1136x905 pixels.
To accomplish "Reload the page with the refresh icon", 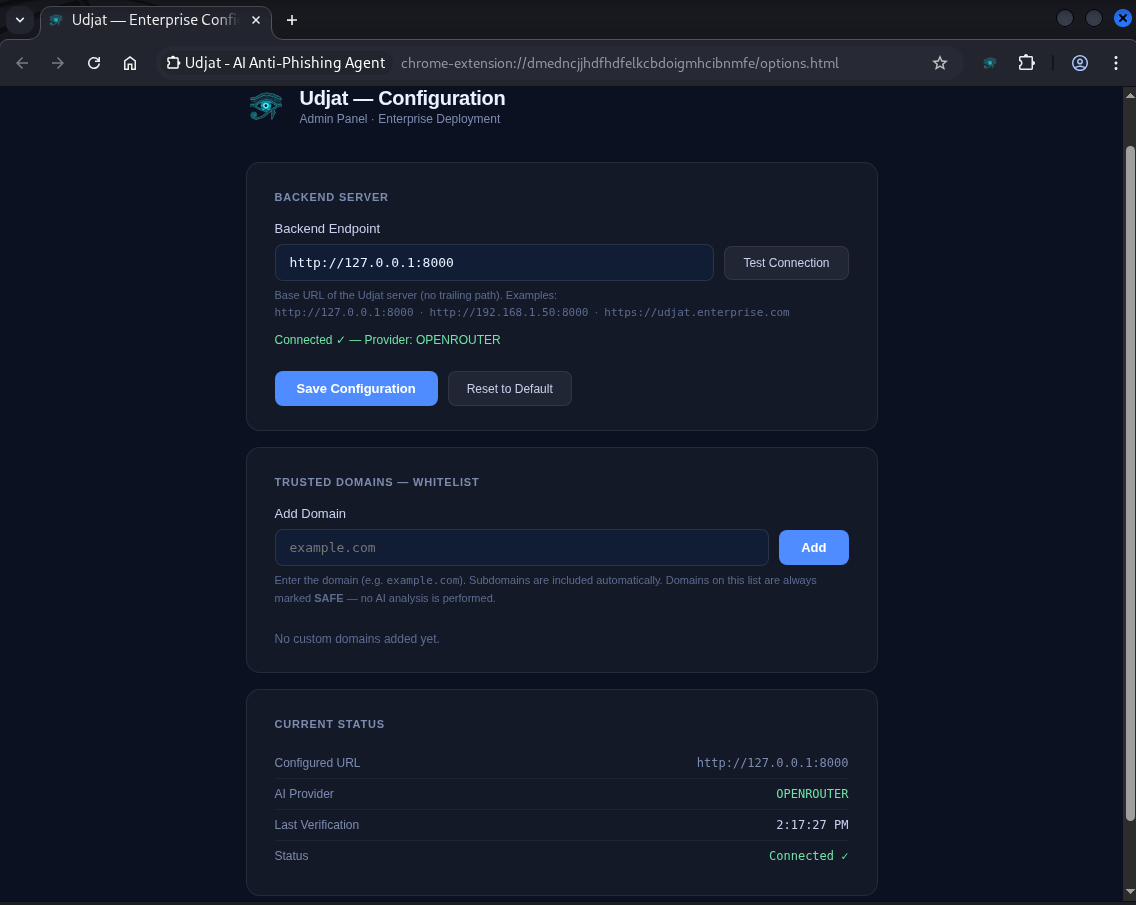I will coord(93,62).
